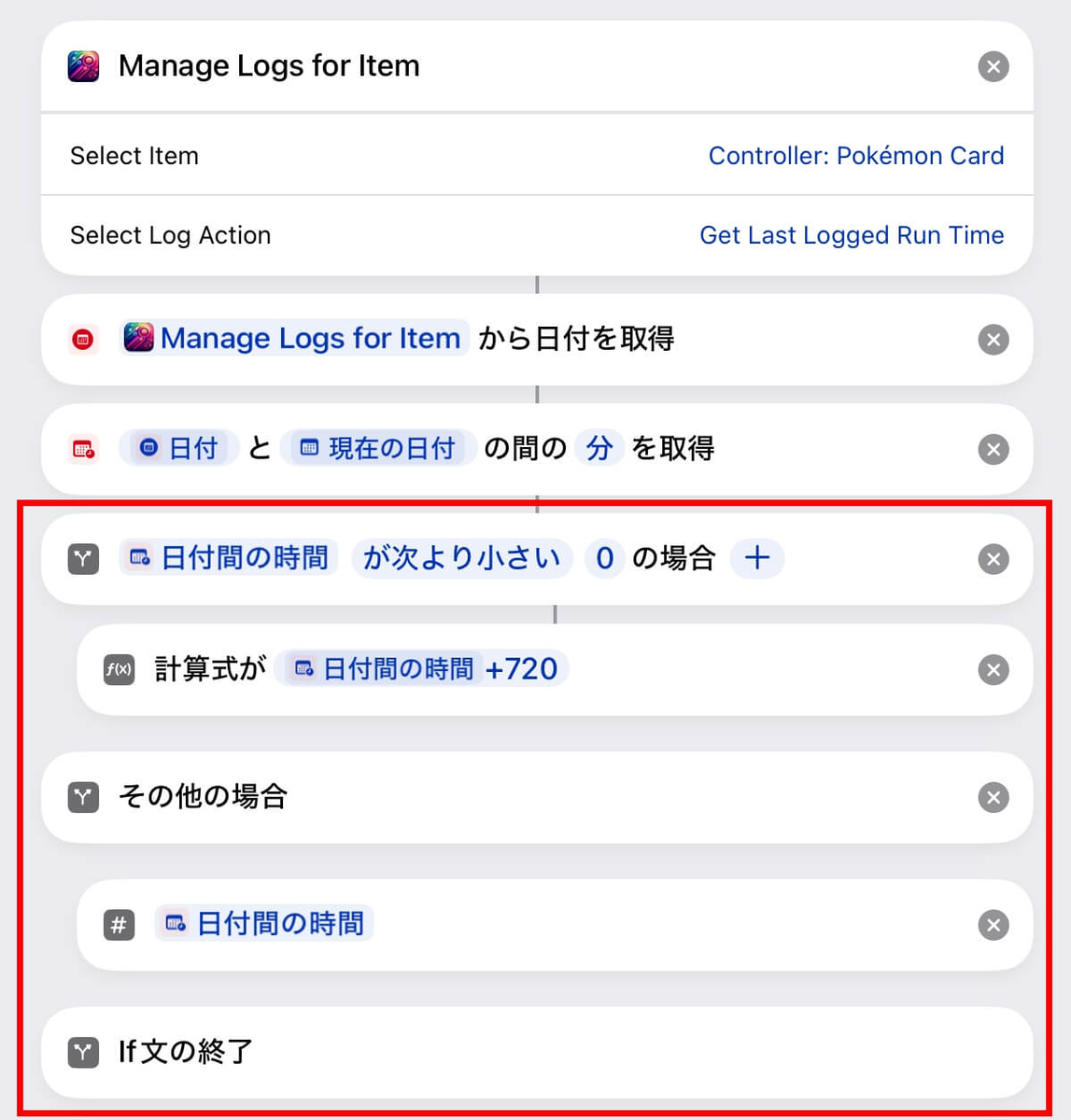Screen dimensions: 1071x1120
Task: Remove the time between dates action
Action: (993, 450)
